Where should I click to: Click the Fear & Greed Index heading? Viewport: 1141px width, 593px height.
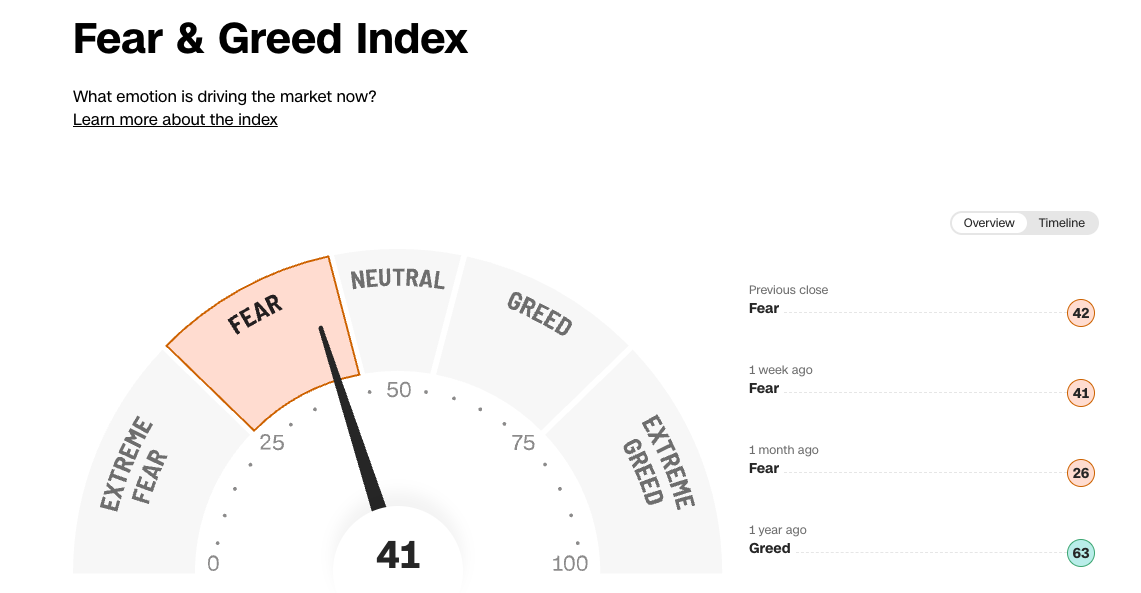point(271,39)
